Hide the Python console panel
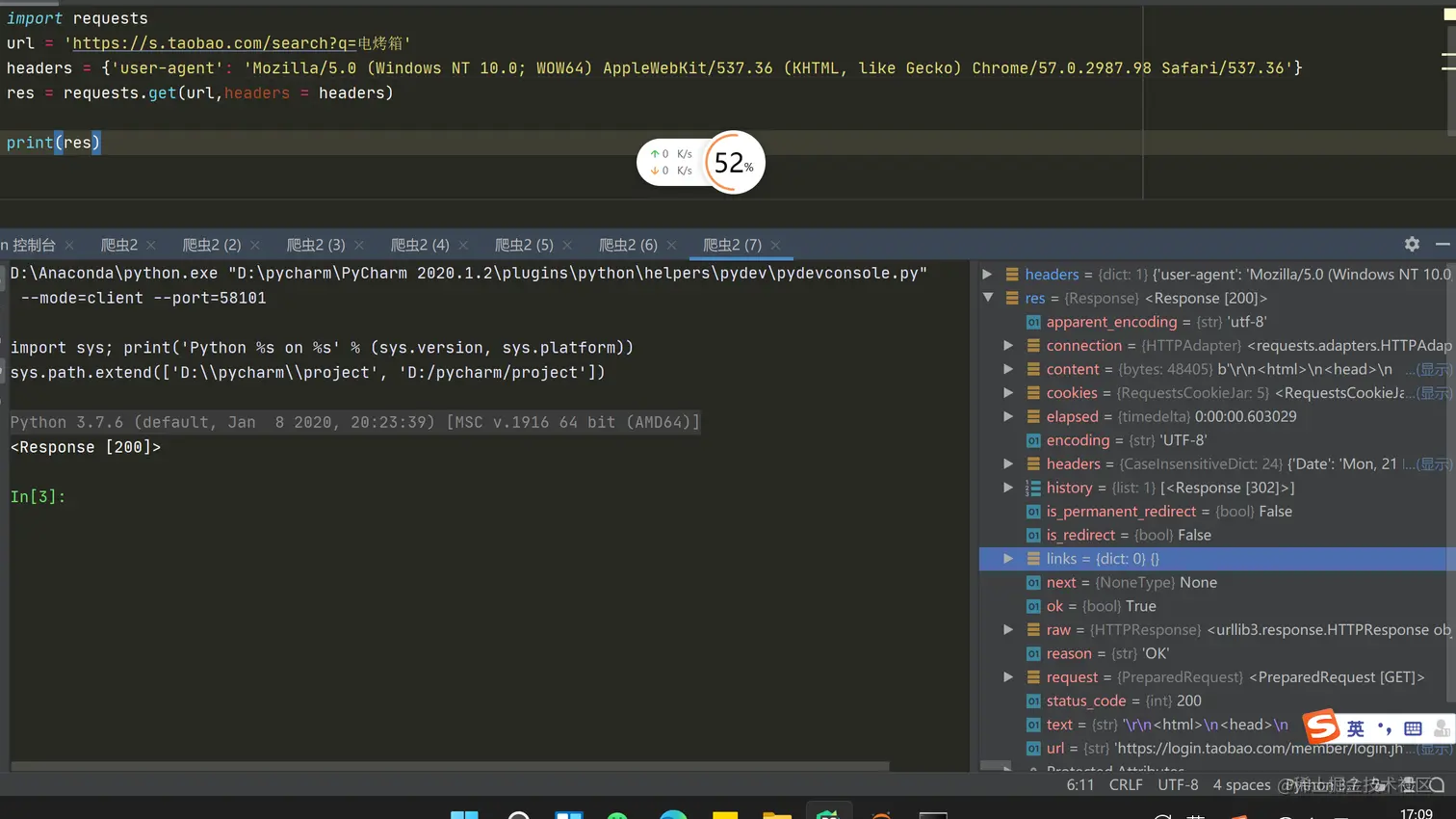The height and width of the screenshot is (819, 1456). 1443,245
